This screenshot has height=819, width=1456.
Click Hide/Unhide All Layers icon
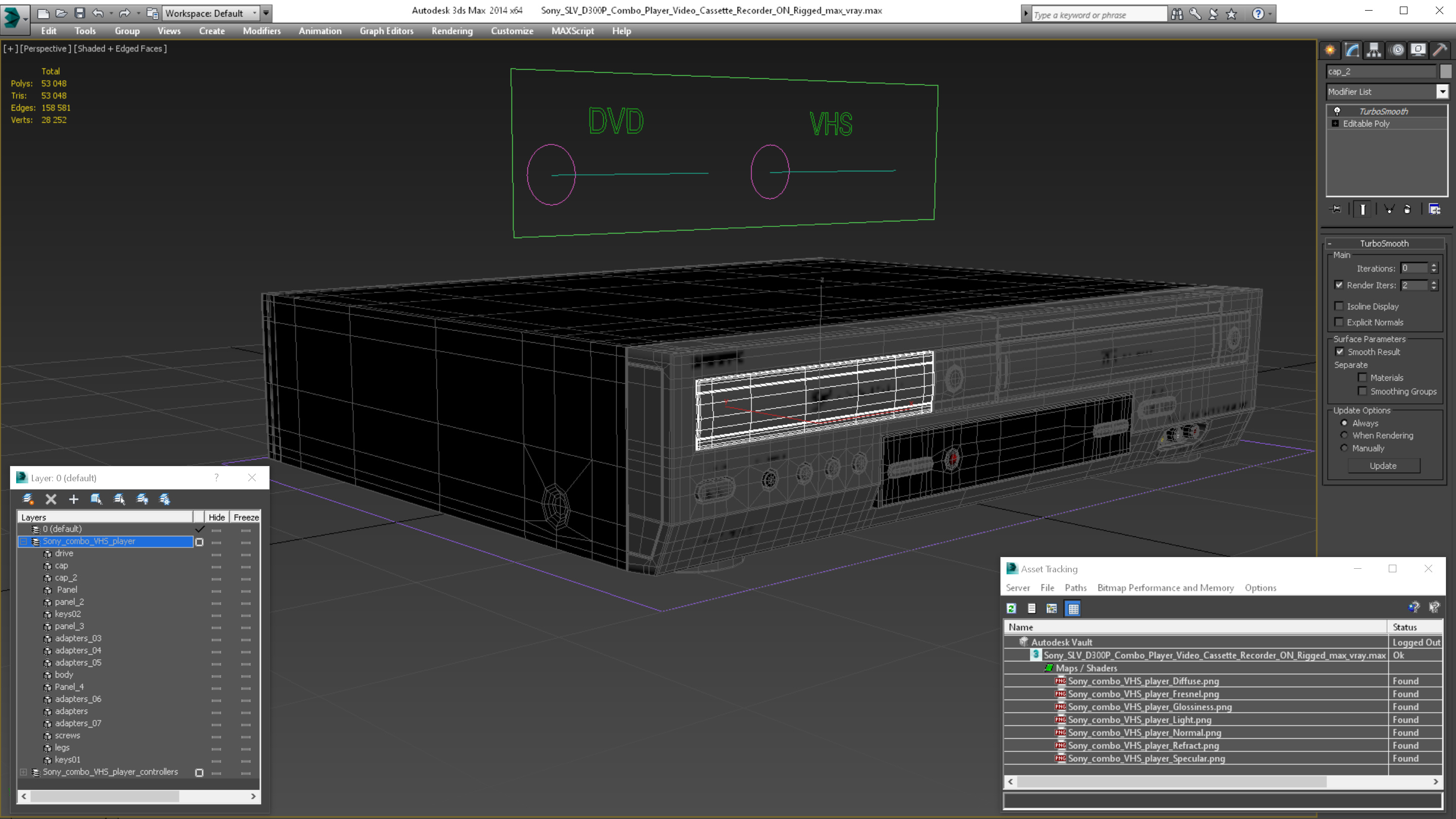pyautogui.click(x=143, y=499)
